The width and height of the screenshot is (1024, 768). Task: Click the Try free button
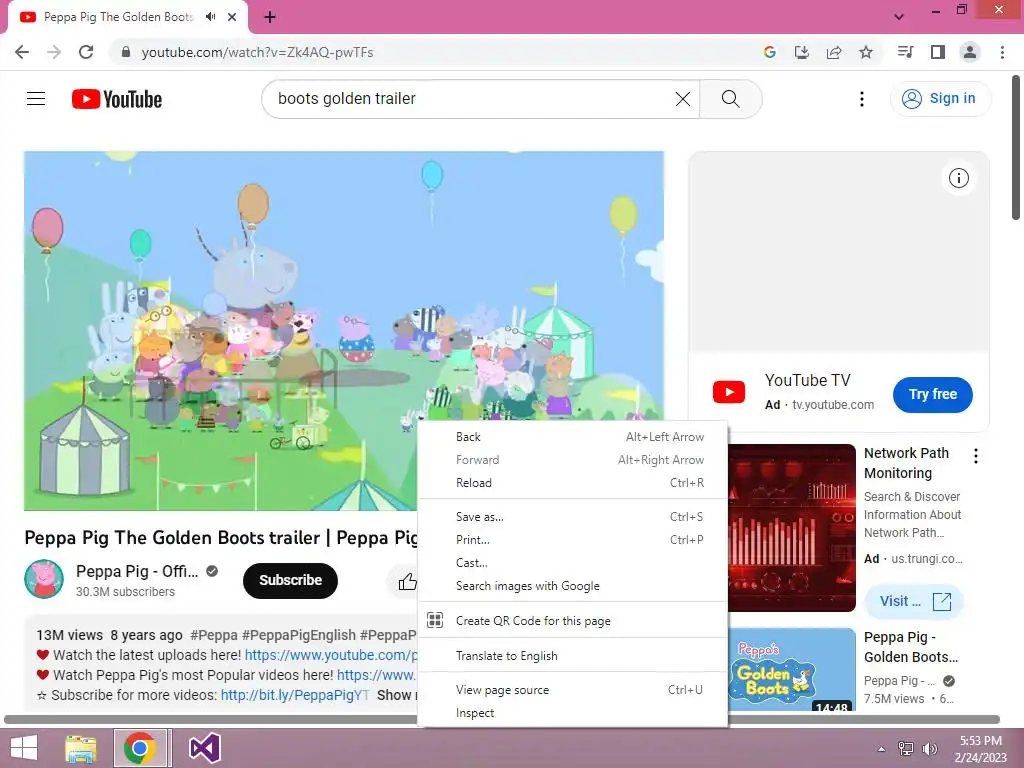933,394
